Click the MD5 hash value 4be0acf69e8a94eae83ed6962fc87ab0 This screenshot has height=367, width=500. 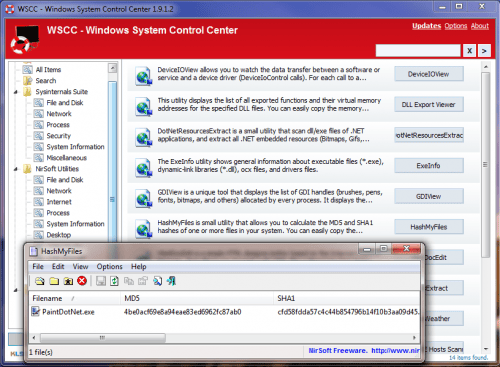tap(182, 312)
